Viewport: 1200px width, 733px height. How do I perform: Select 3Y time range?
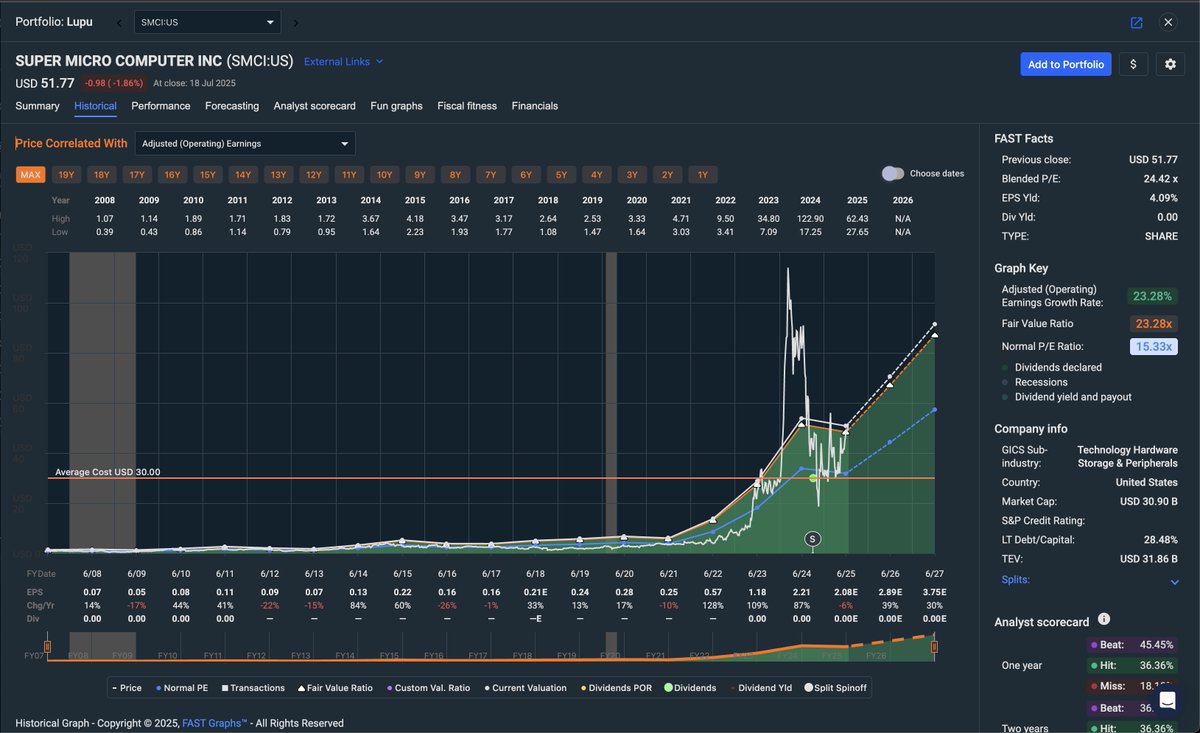[x=632, y=175]
